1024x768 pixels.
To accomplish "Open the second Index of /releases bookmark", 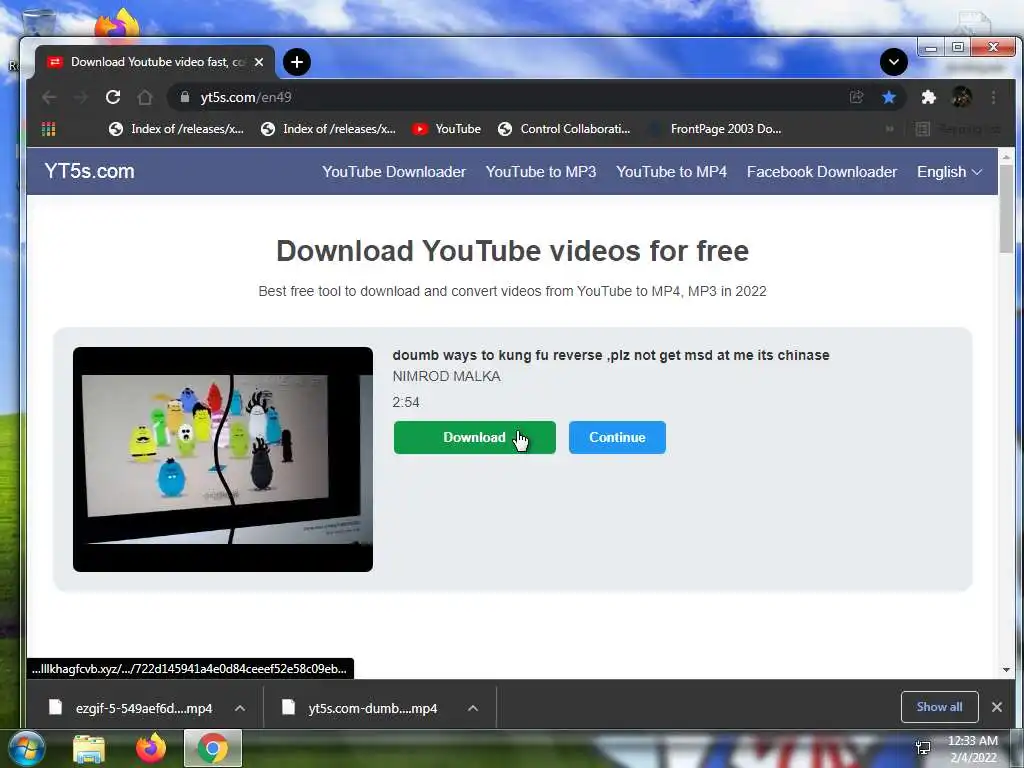I will pyautogui.click(x=328, y=129).
